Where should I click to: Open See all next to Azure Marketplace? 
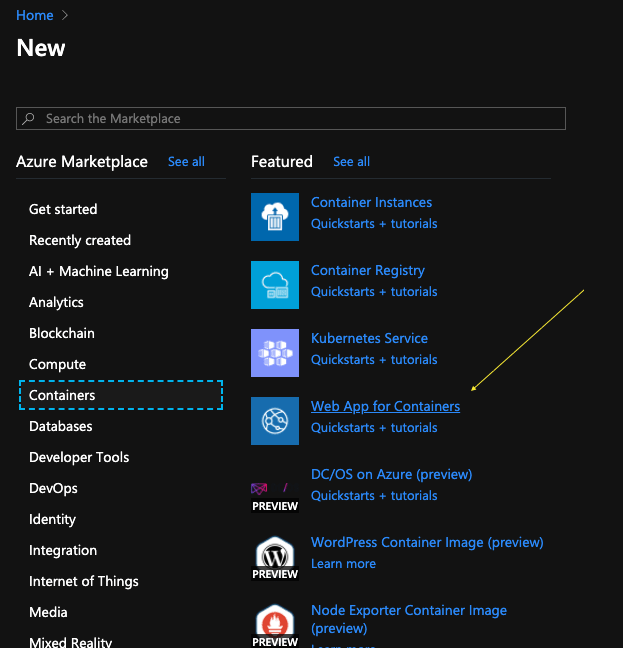pos(186,162)
